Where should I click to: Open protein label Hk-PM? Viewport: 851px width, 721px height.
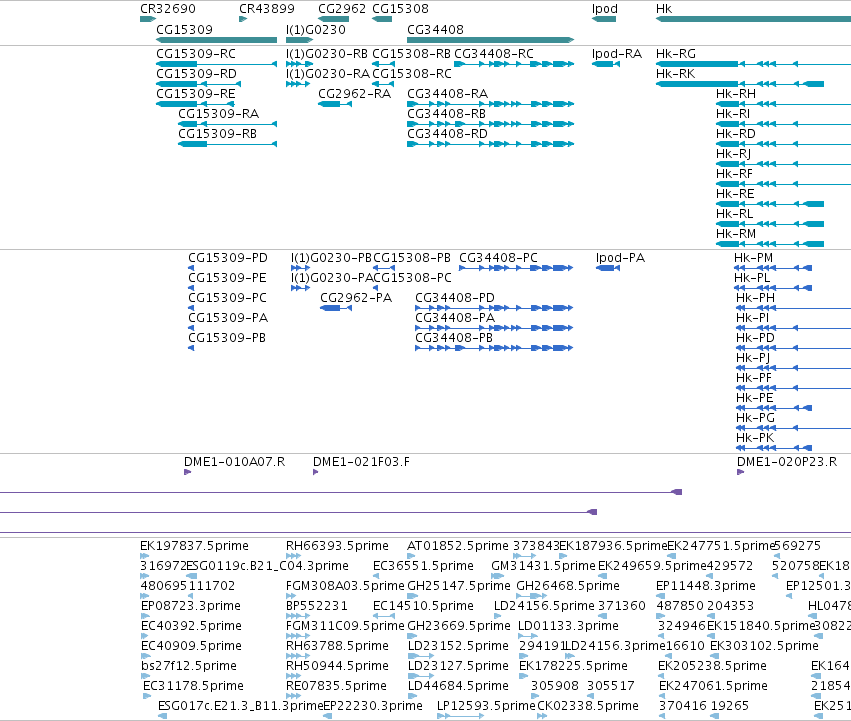(x=753, y=257)
